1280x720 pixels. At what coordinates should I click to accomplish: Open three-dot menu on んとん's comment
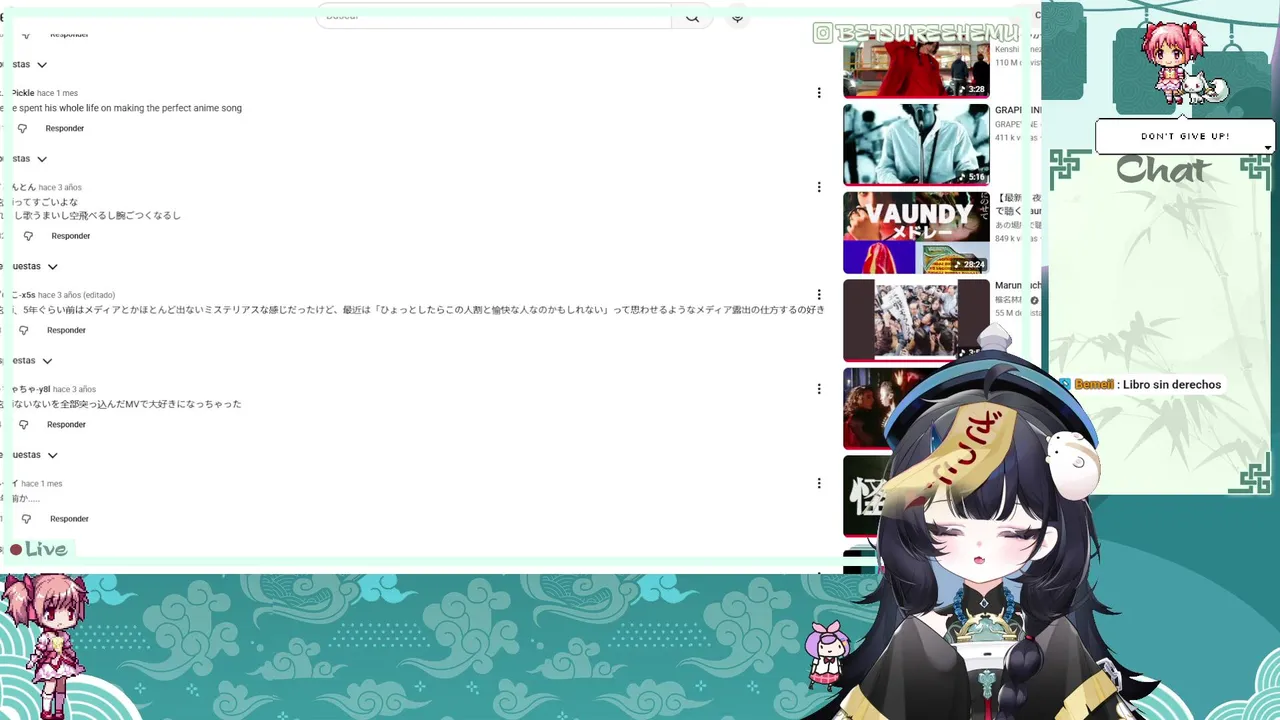click(x=819, y=187)
